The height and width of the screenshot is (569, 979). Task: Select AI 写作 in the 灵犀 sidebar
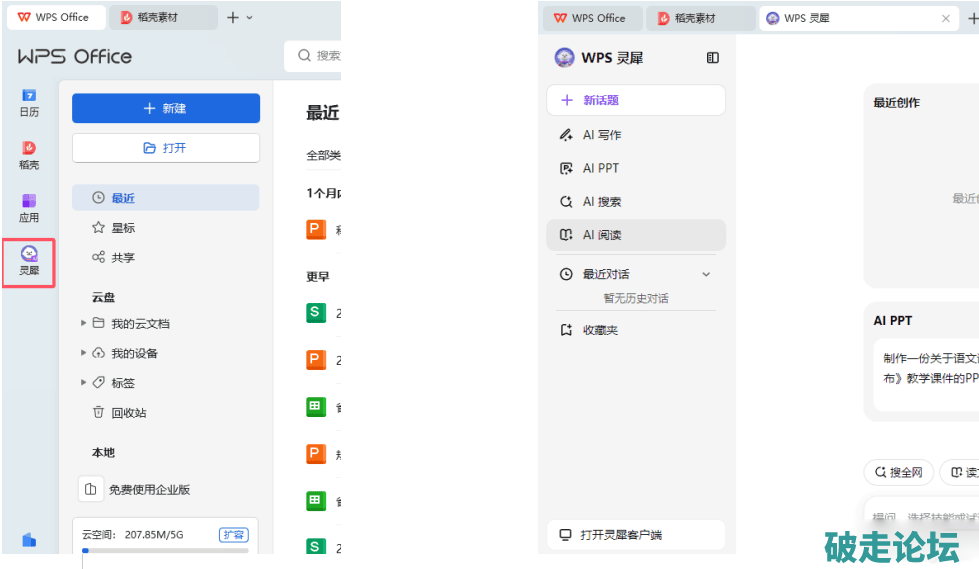pyautogui.click(x=601, y=135)
